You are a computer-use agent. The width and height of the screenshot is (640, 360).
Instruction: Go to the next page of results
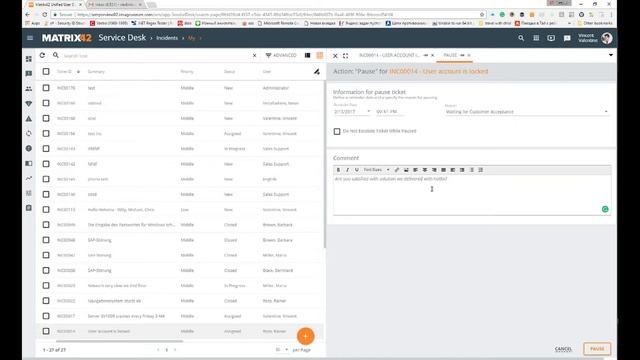click(x=176, y=350)
